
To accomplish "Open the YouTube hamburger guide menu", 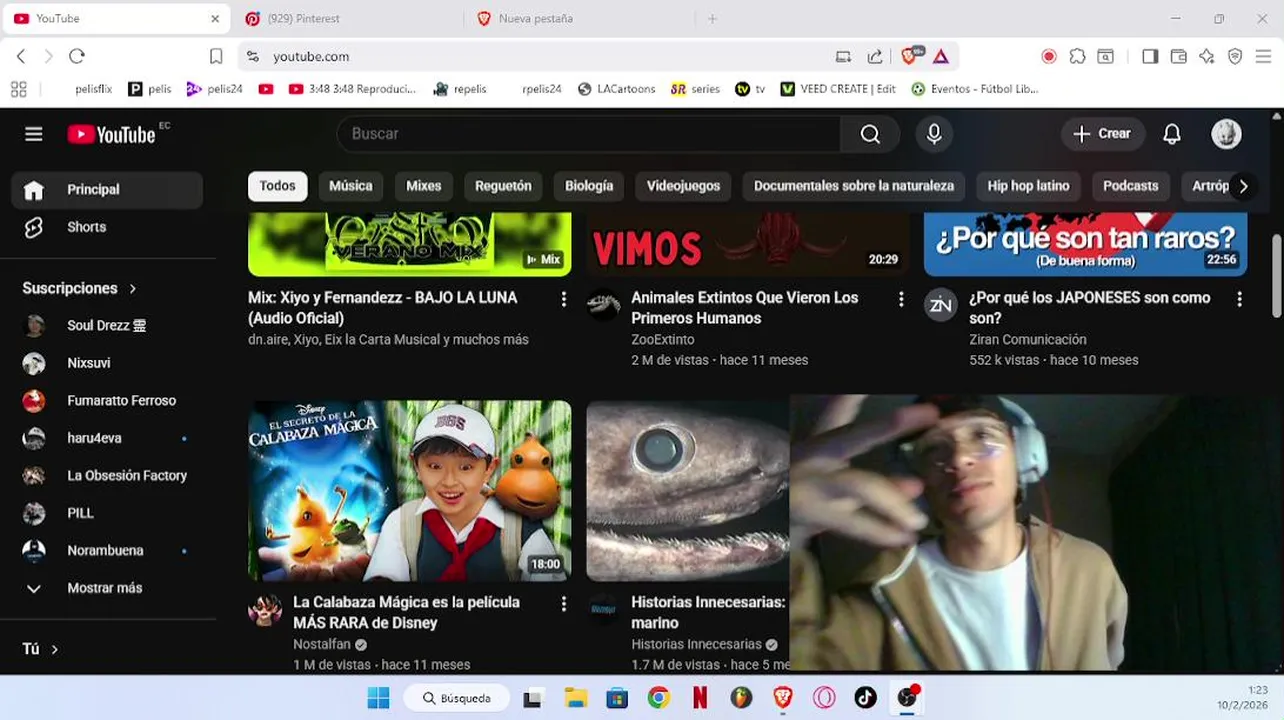I will (34, 134).
